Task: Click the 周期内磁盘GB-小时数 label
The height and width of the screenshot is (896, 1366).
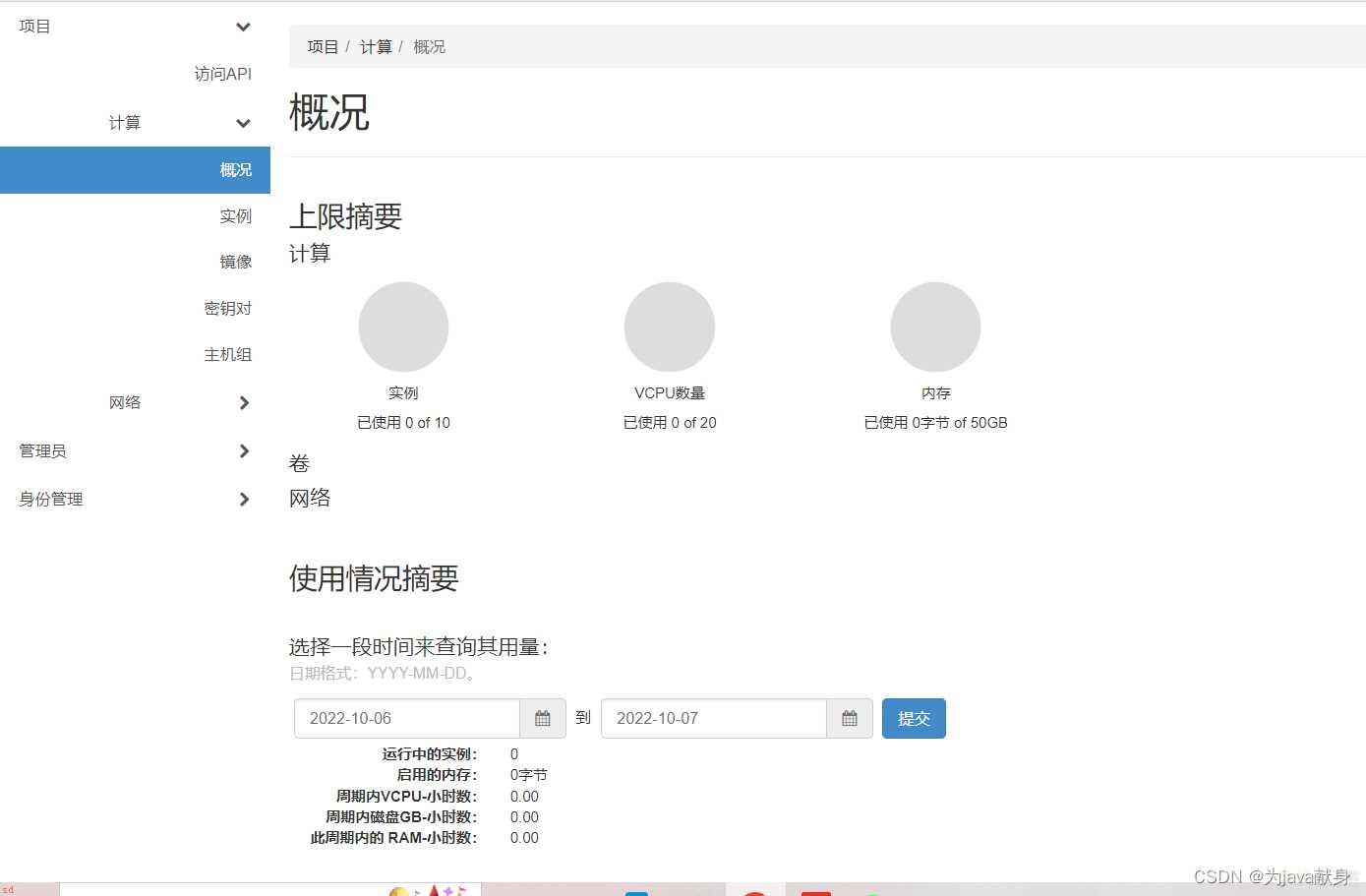Action: click(401, 817)
